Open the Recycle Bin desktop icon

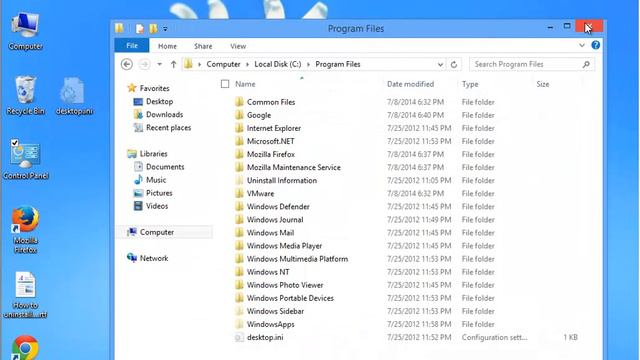(x=25, y=95)
